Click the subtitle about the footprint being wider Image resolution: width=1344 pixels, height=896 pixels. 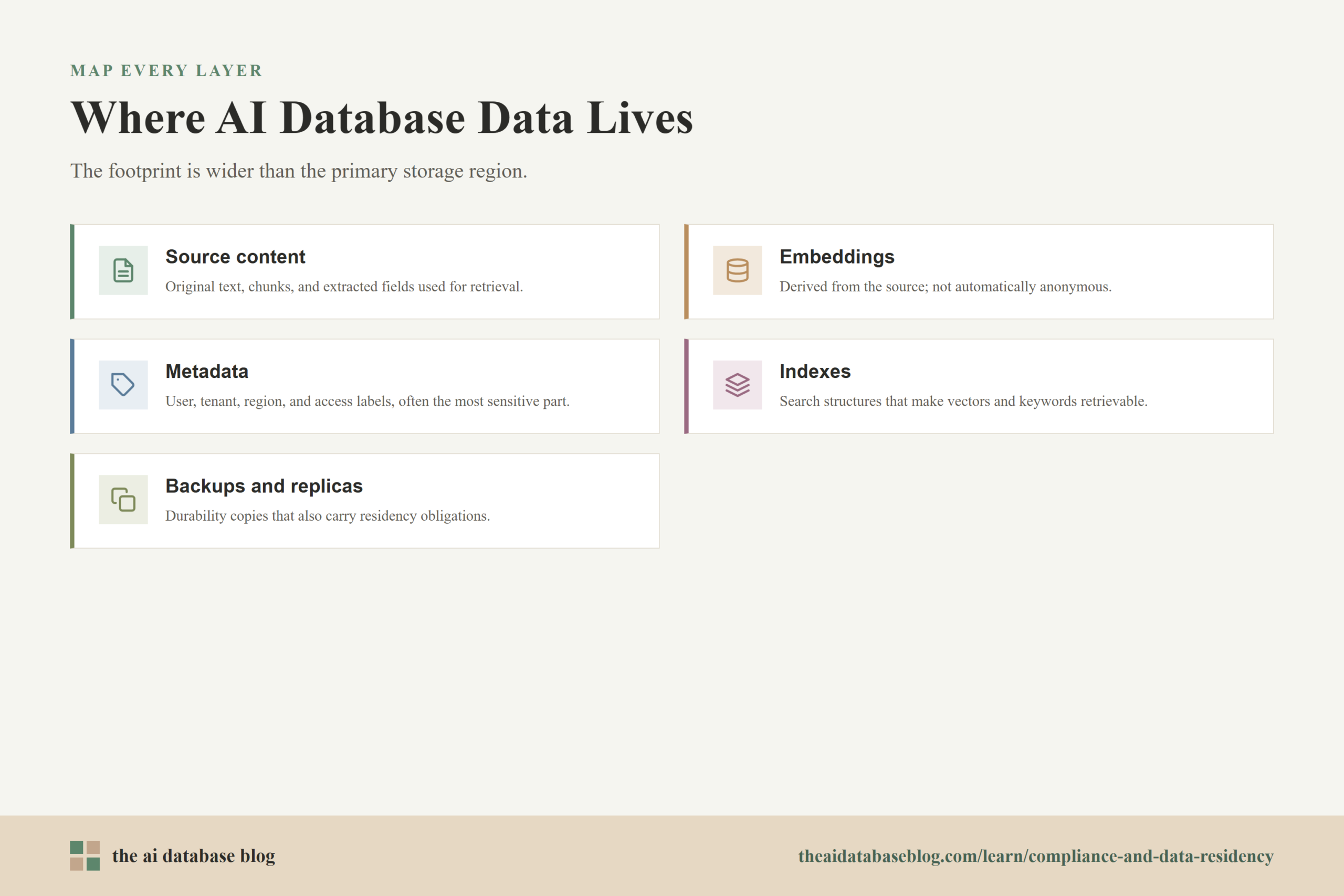(x=298, y=171)
